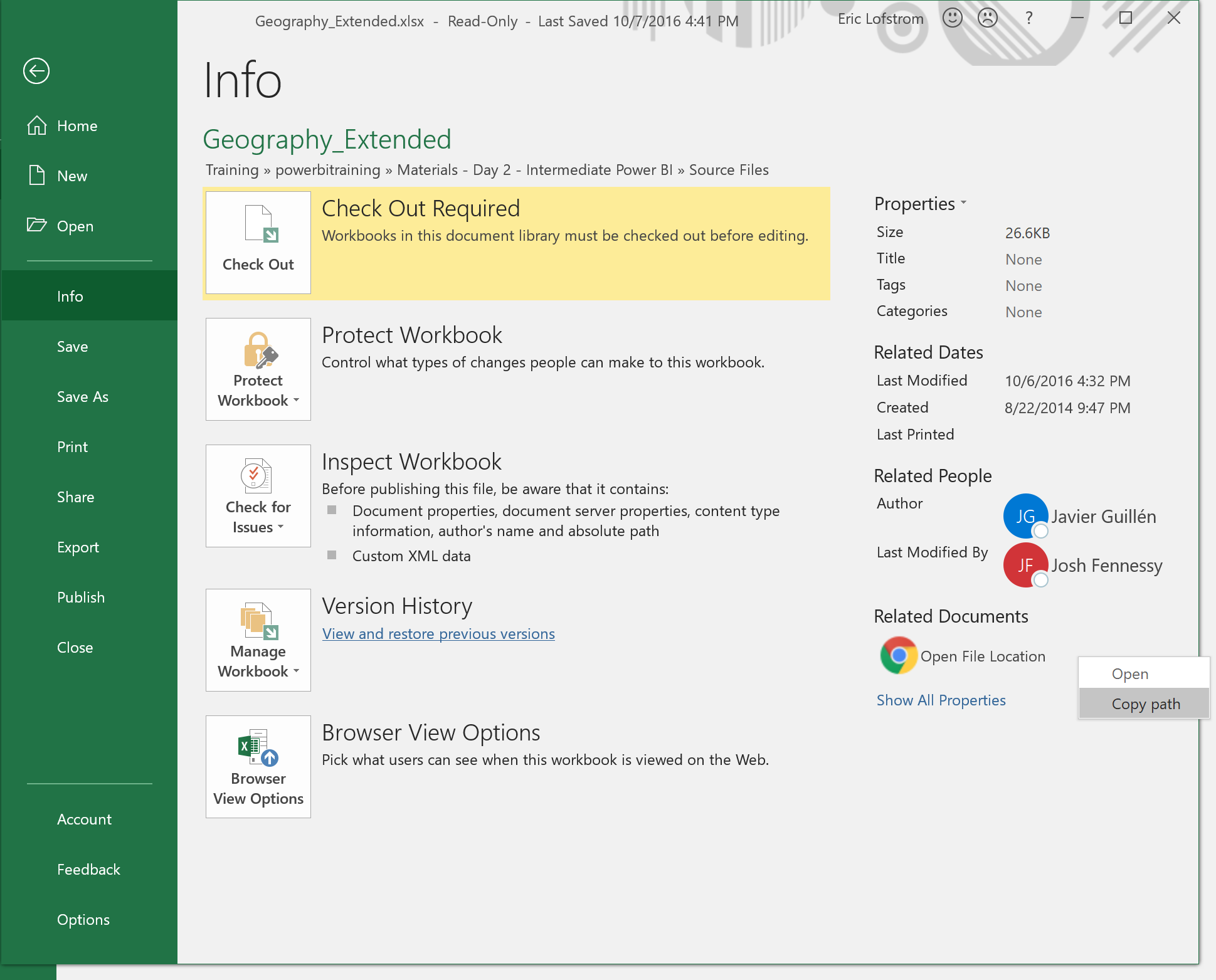Click the Size value 26.6KB
Image resolution: width=1216 pixels, height=980 pixels.
(x=1027, y=233)
